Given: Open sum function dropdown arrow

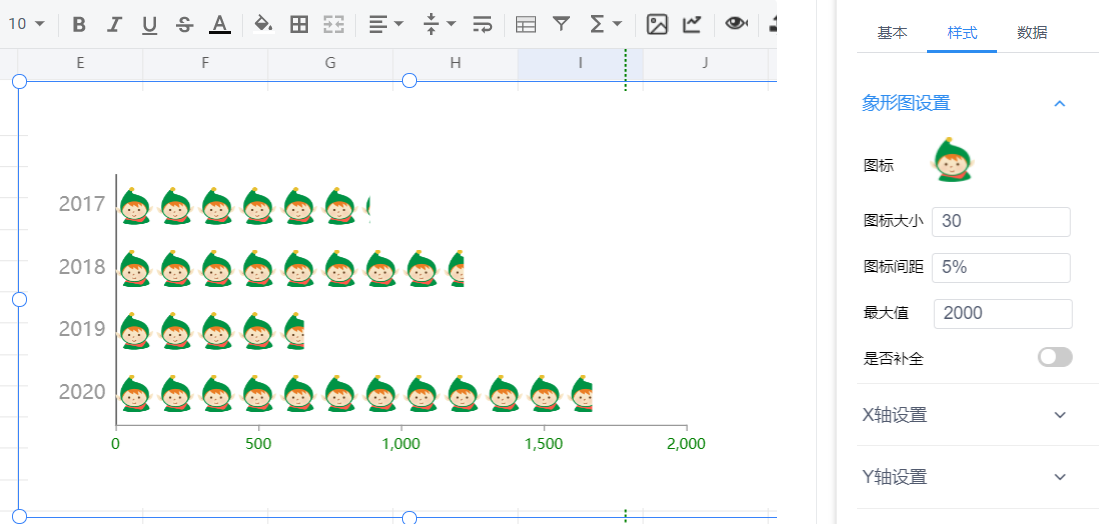Looking at the screenshot, I should (617, 25).
